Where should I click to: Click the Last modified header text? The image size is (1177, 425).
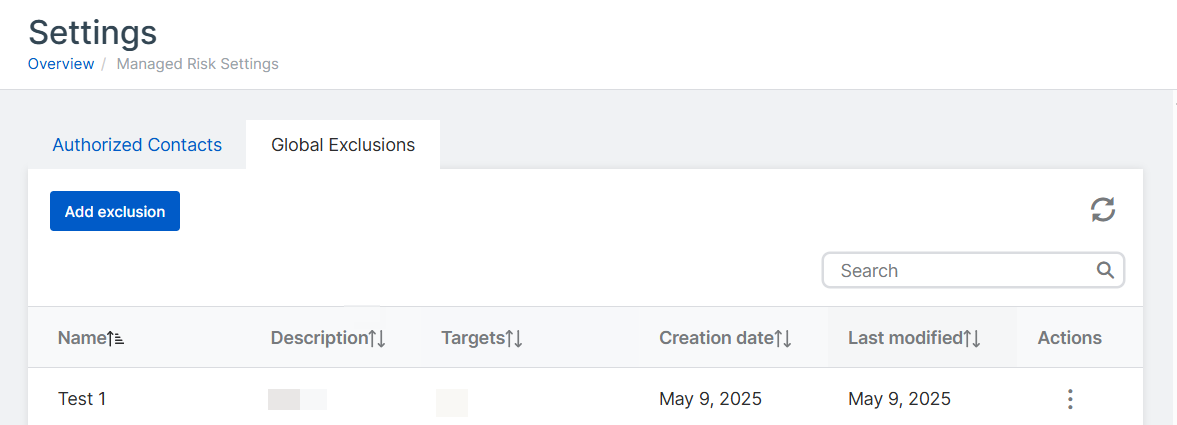(904, 338)
